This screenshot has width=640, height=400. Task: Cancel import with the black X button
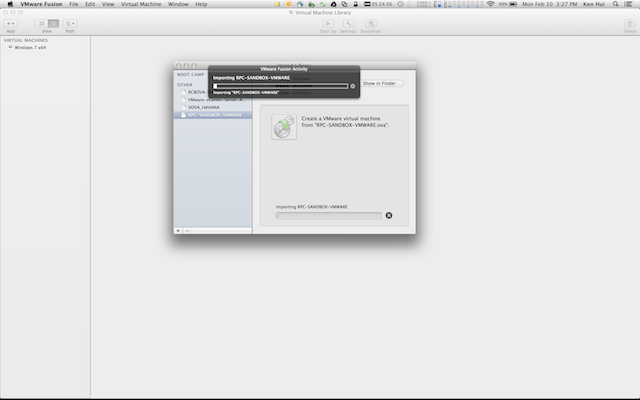389,216
